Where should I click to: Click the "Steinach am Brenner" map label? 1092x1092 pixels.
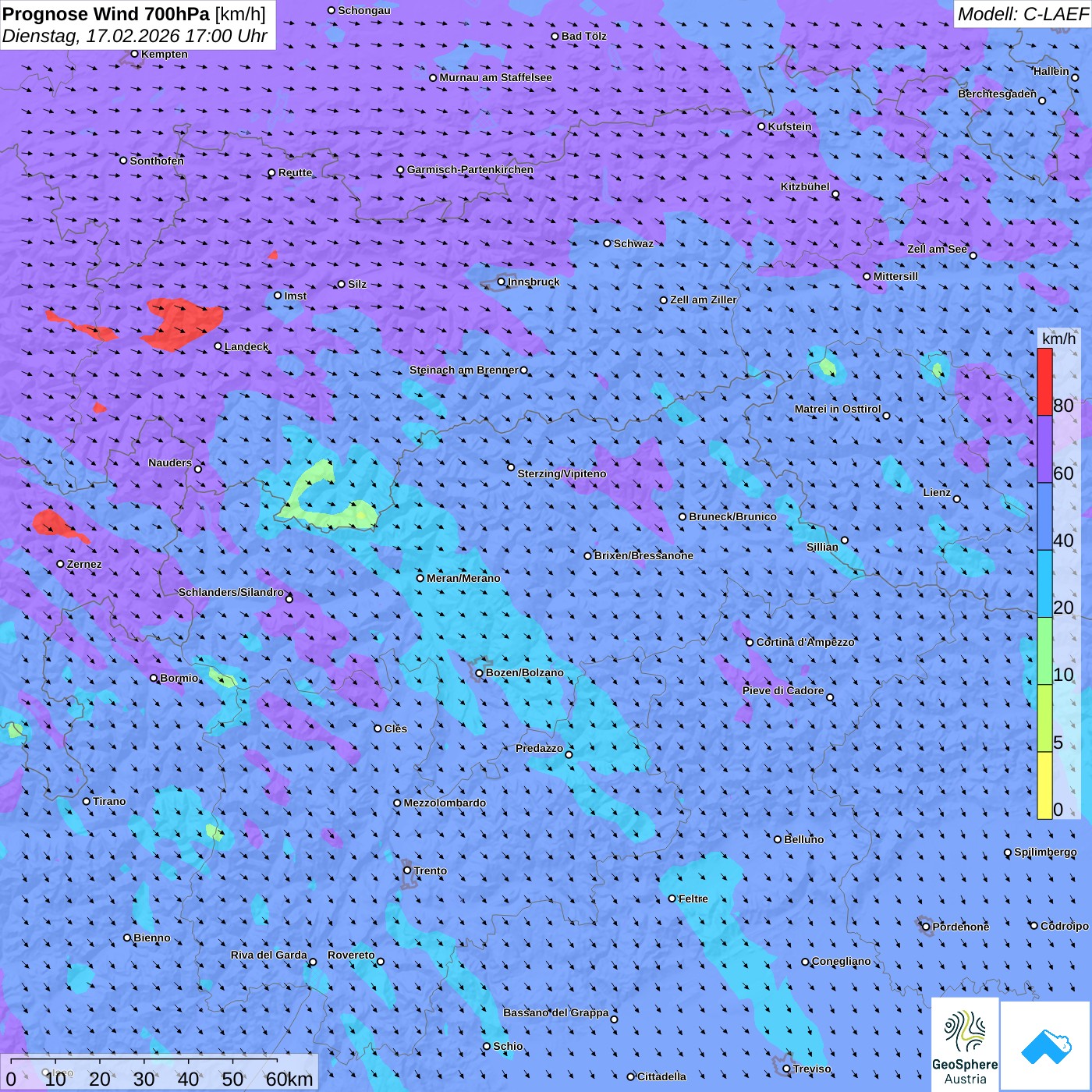pyautogui.click(x=464, y=370)
